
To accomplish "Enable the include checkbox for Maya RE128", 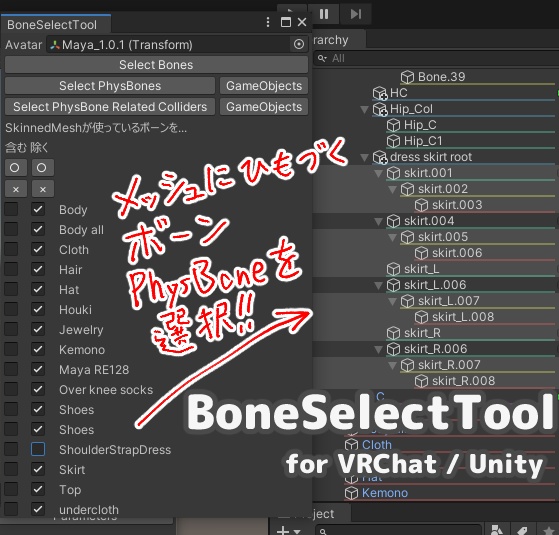I will pyautogui.click(x=11, y=369).
